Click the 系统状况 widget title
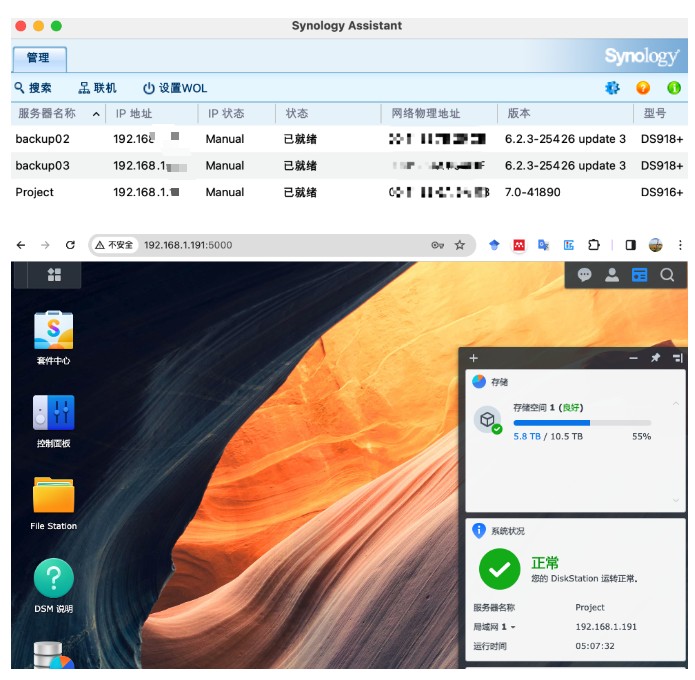This screenshot has height=680, width=695. pos(508,531)
